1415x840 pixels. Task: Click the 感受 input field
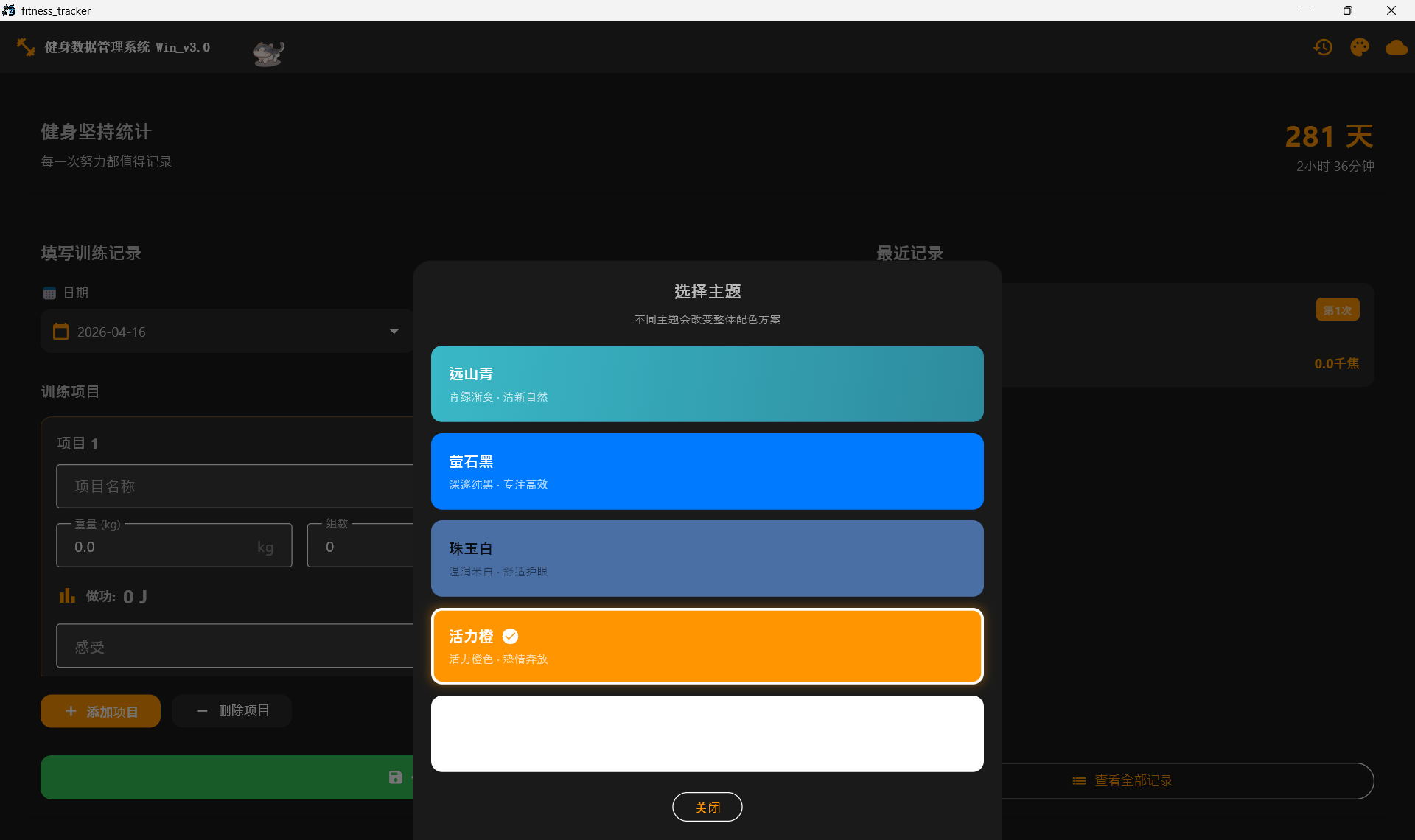click(234, 646)
